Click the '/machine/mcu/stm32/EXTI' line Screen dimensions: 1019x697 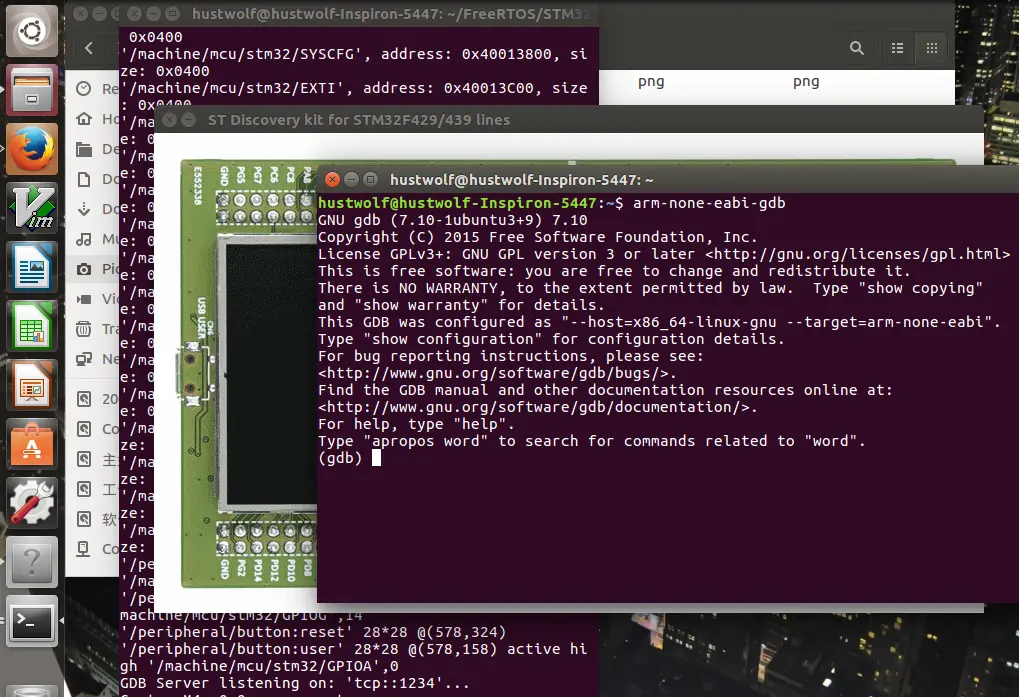coord(354,88)
